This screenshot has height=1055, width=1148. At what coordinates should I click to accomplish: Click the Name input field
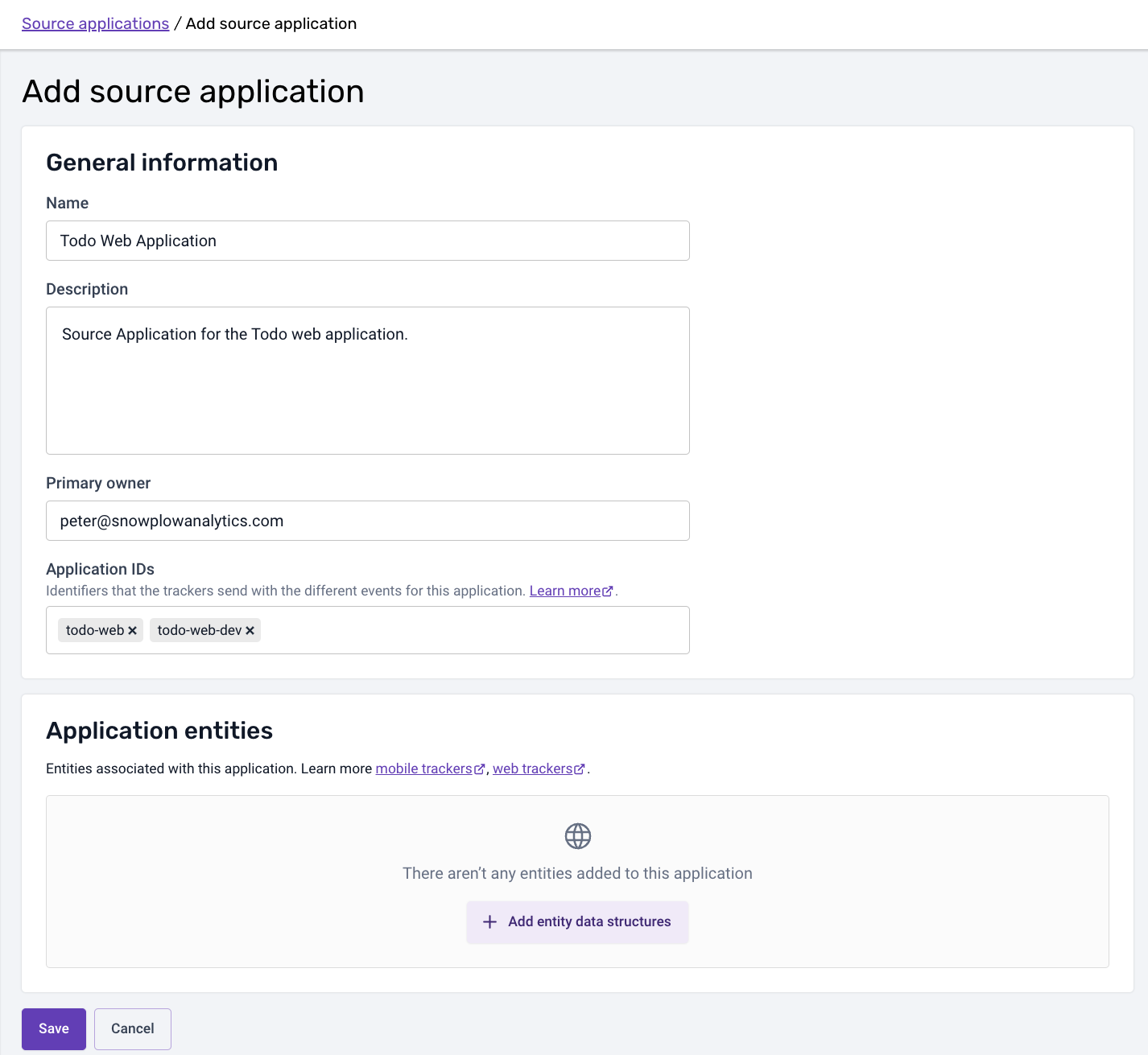(x=368, y=241)
